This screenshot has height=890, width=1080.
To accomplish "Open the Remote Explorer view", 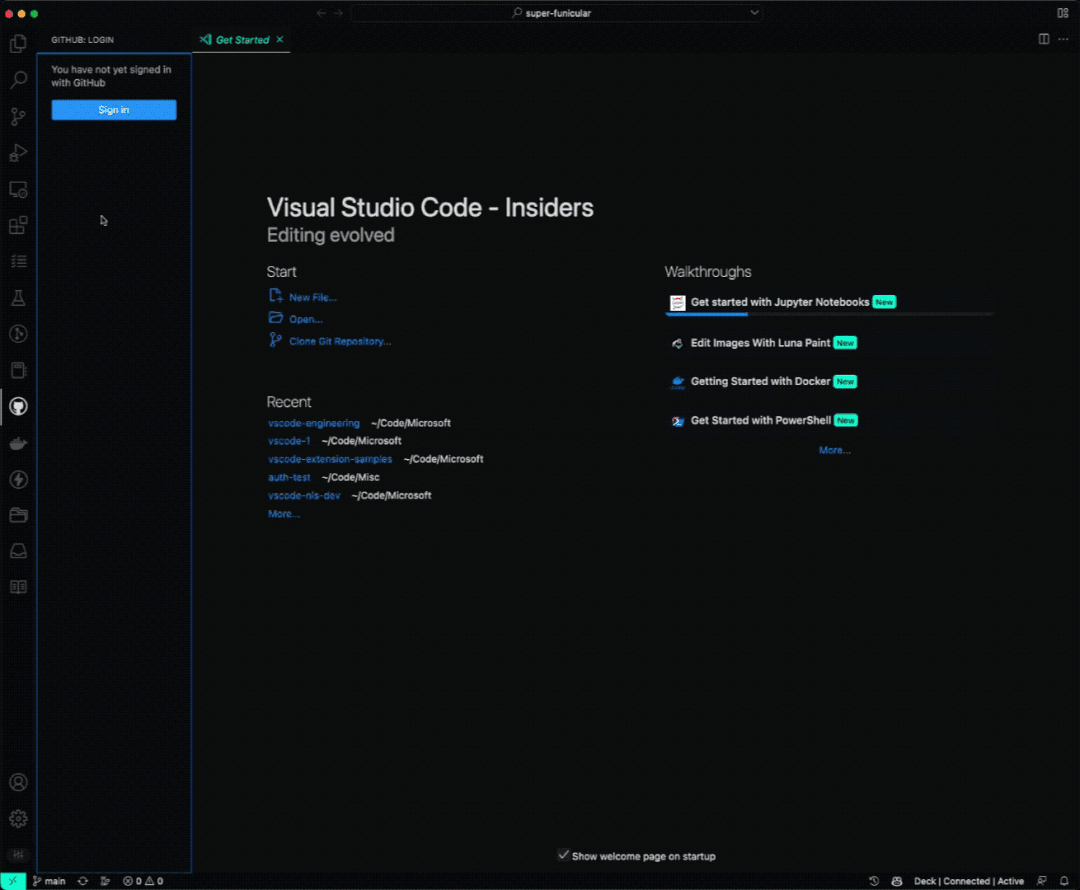I will coord(19,189).
